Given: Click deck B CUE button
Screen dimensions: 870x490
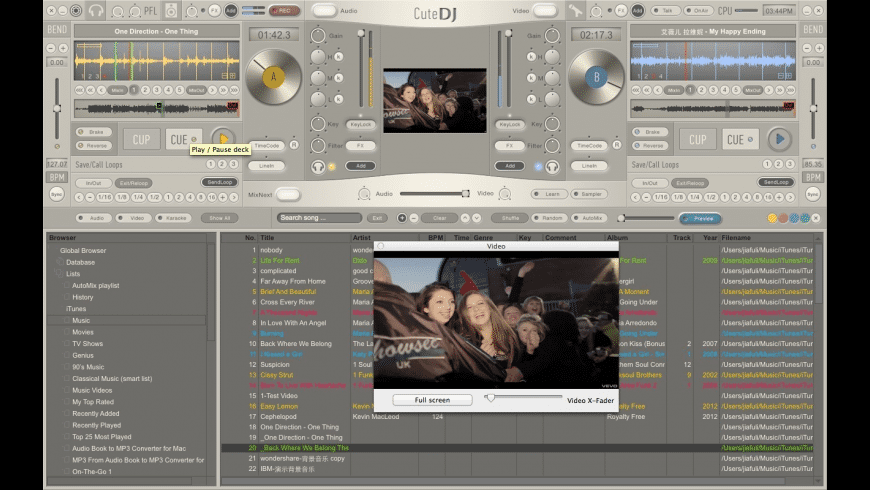Looking at the screenshot, I should 739,140.
